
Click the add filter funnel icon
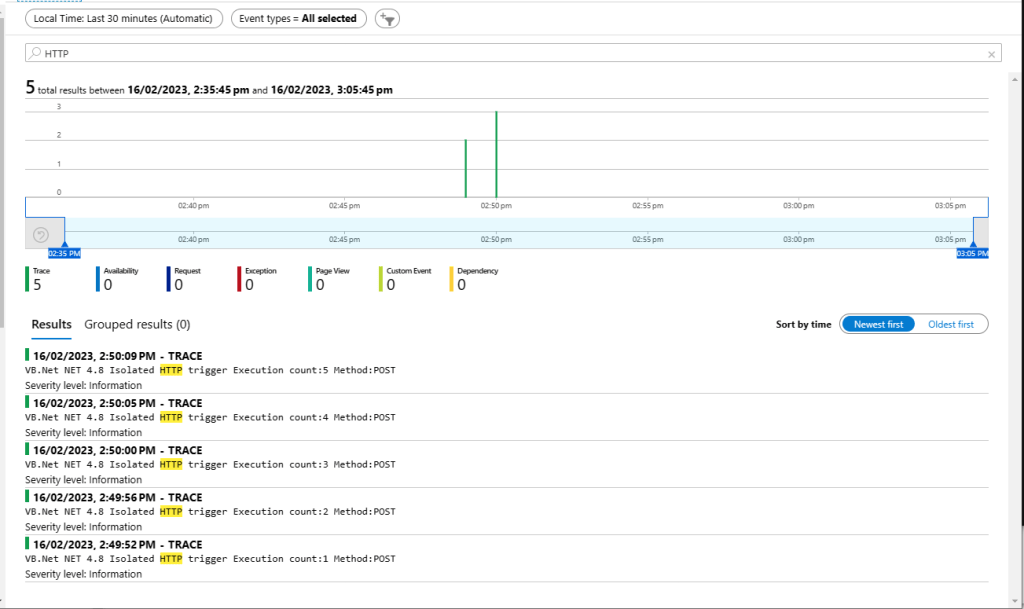(385, 19)
